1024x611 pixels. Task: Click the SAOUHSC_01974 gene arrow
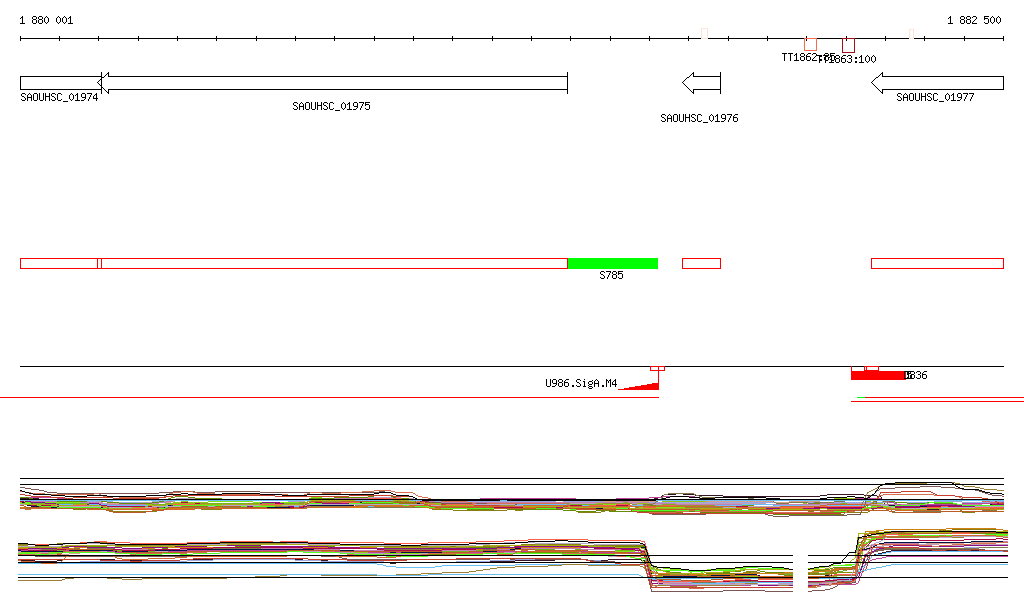(58, 83)
